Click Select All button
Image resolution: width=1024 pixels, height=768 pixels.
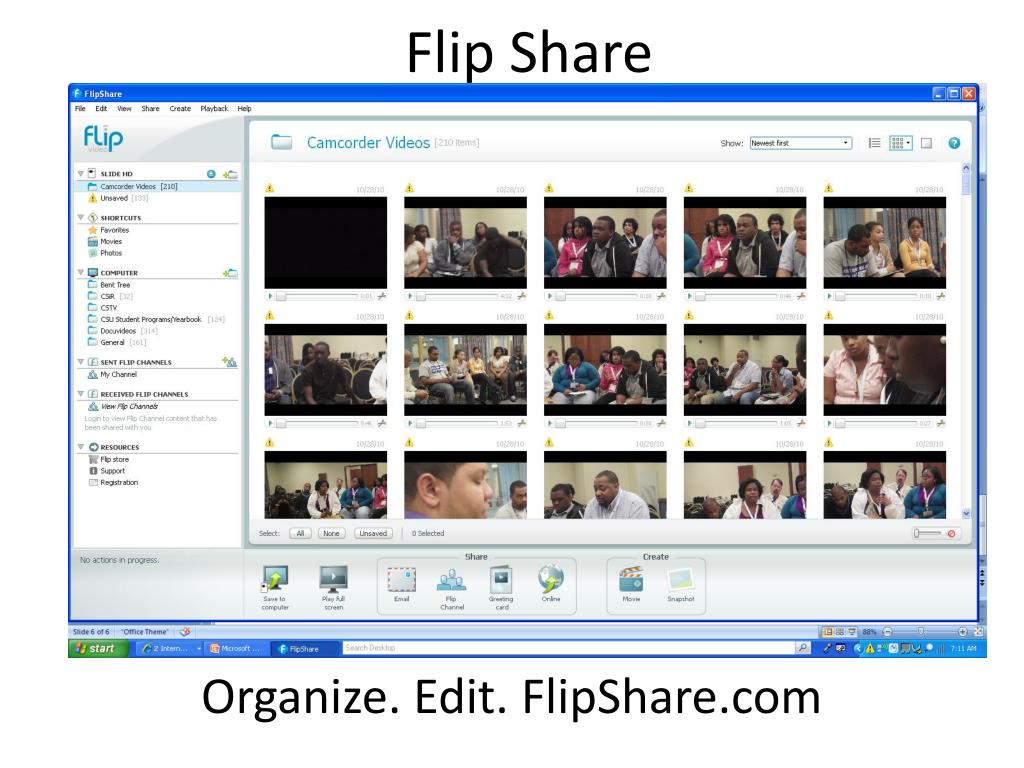(300, 534)
